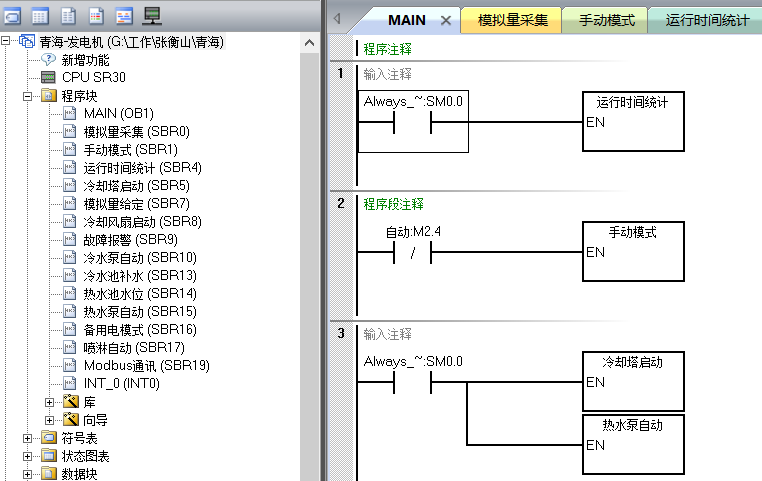Open 手动模式 (SBR1) subroutine
Viewport: 762px width, 481px height.
pos(131,150)
